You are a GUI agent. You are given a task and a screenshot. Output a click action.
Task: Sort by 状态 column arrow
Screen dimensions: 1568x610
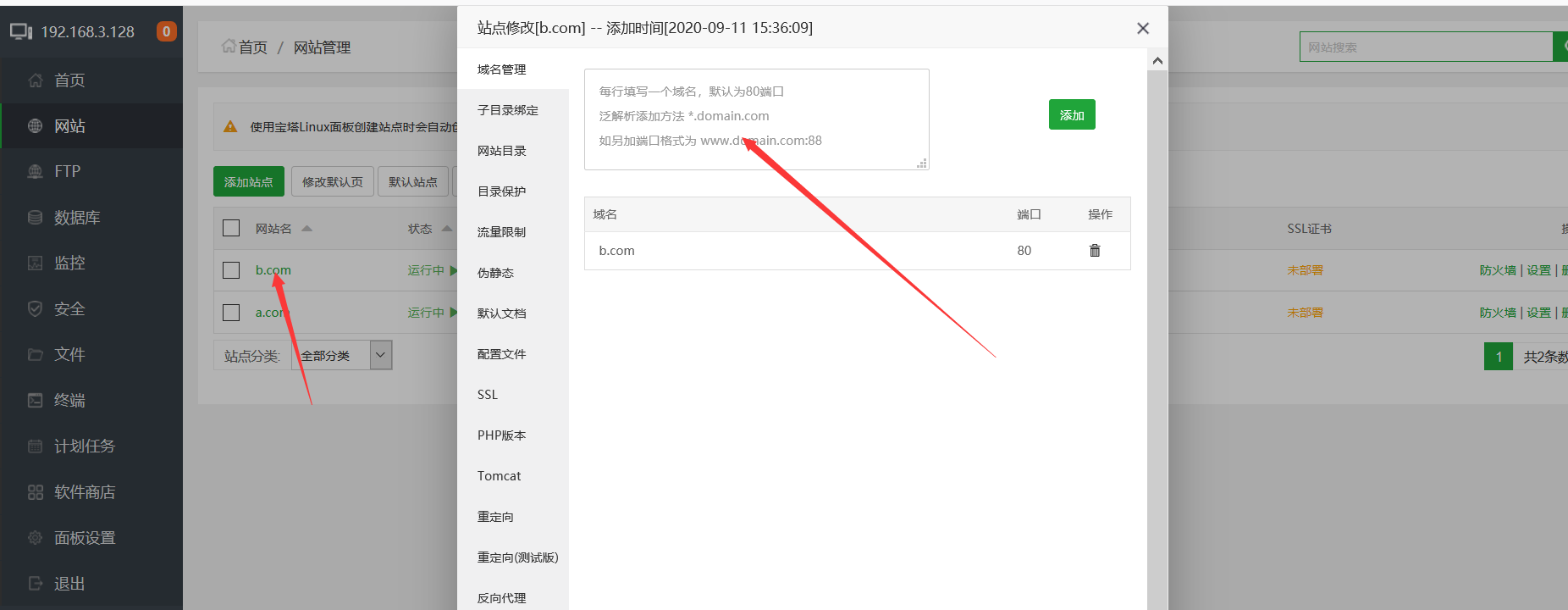(x=447, y=229)
